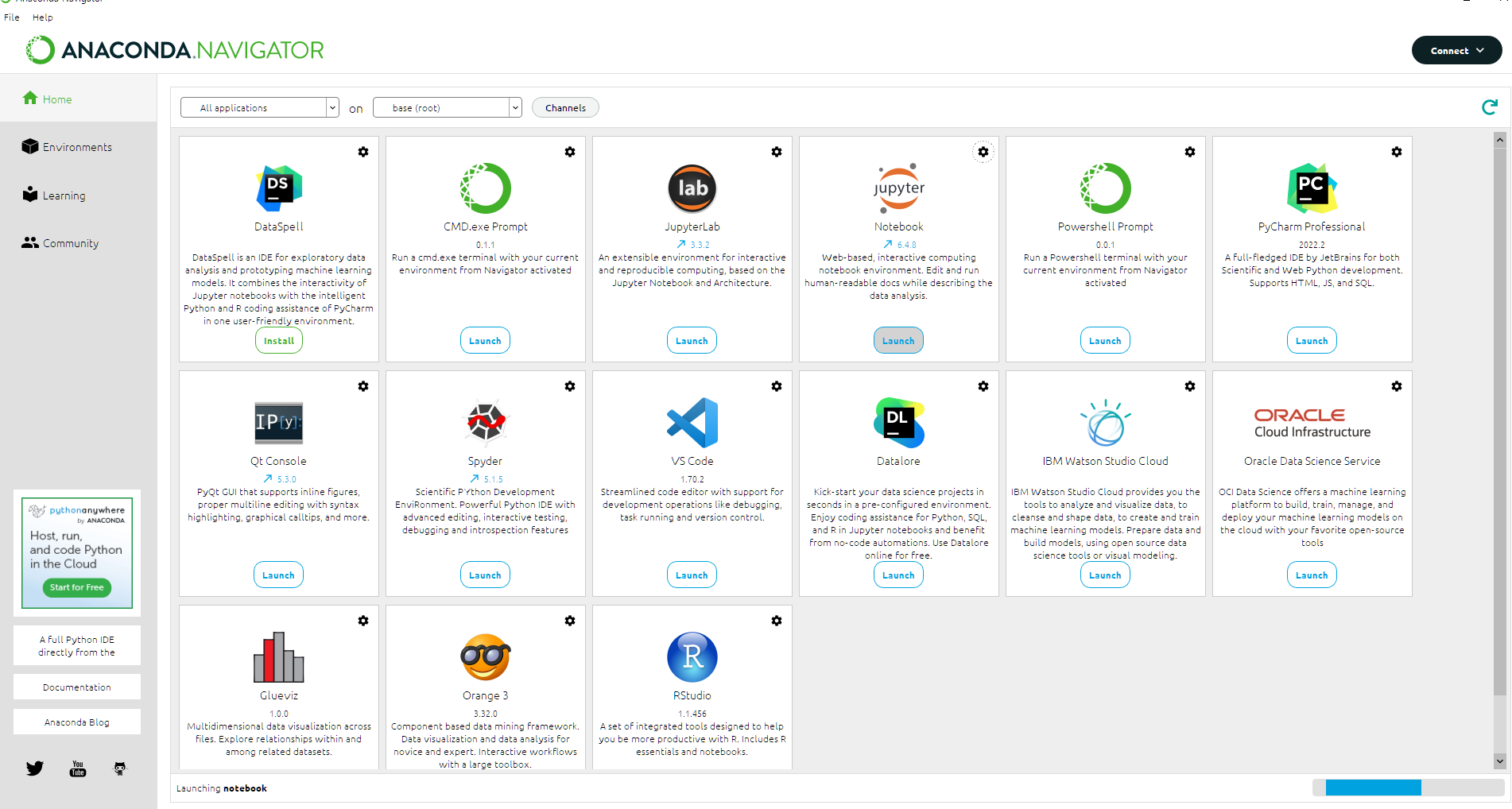
Task: Click the applications list vertical scrollbar
Action: [1500, 421]
